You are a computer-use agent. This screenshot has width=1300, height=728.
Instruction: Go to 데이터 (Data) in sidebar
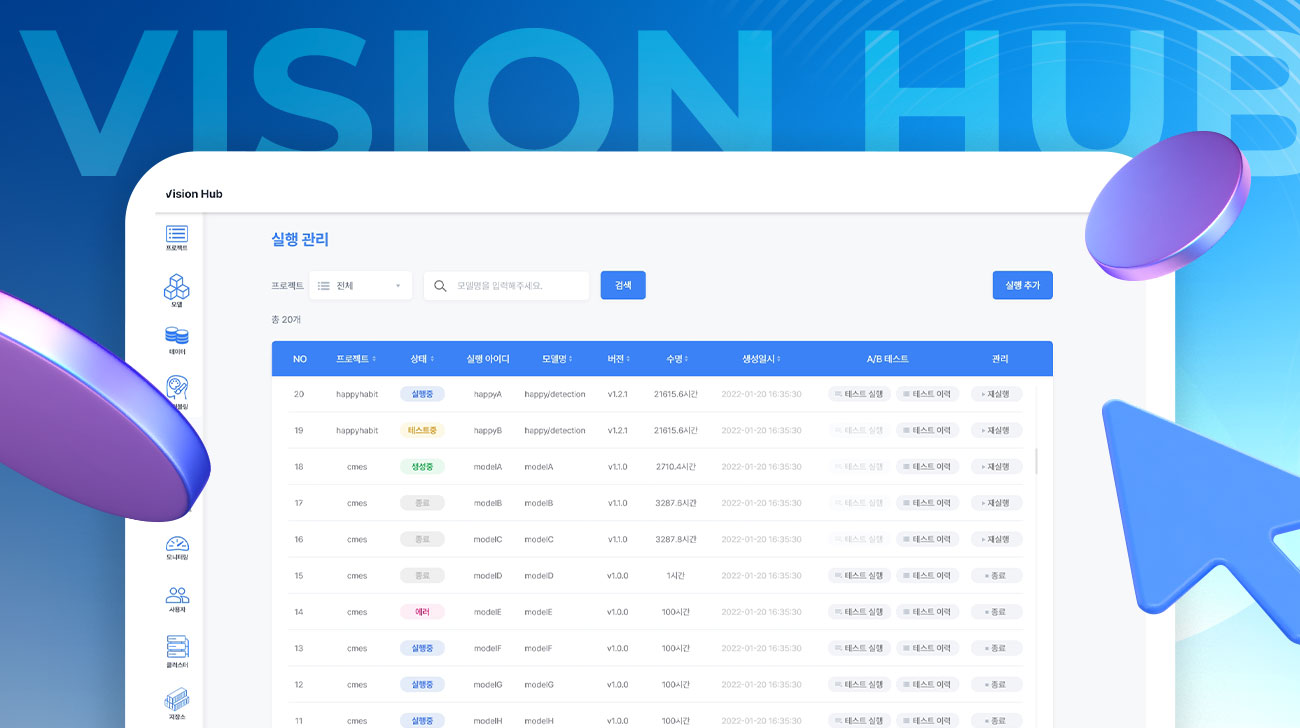(x=177, y=338)
